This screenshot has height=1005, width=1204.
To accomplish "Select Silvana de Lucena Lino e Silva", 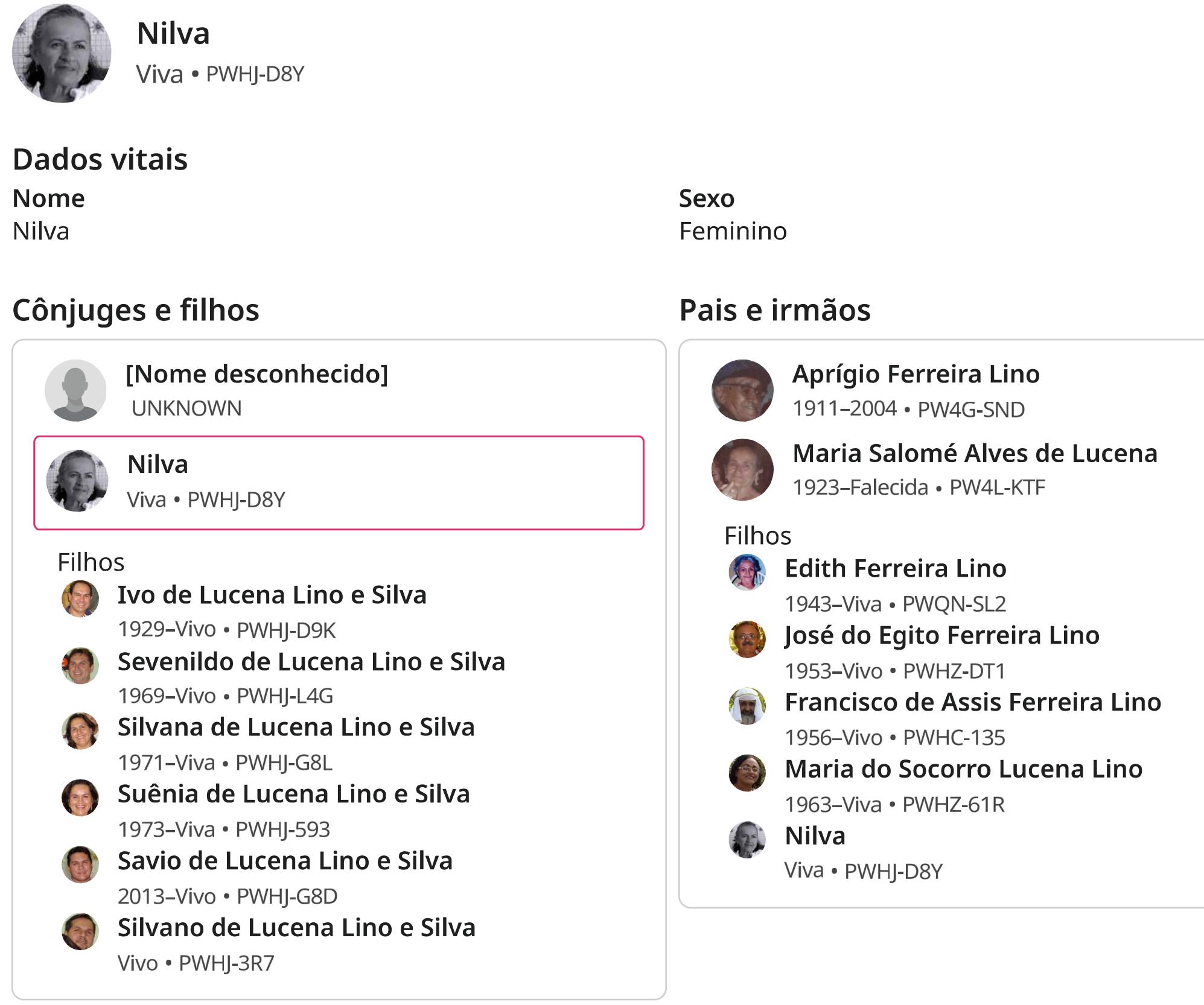I will click(x=296, y=728).
